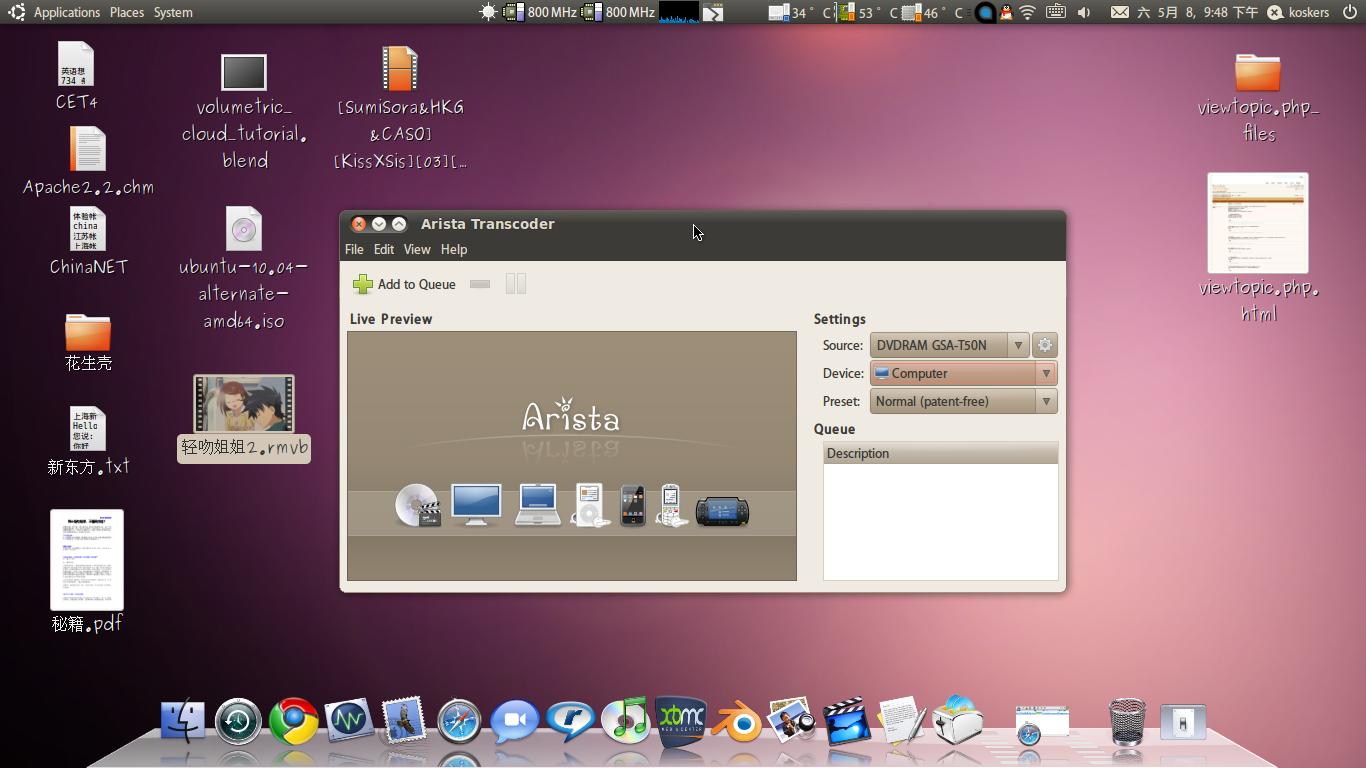Click the Ubuntu logo in top panel
This screenshot has height=768, width=1366.
click(x=16, y=12)
